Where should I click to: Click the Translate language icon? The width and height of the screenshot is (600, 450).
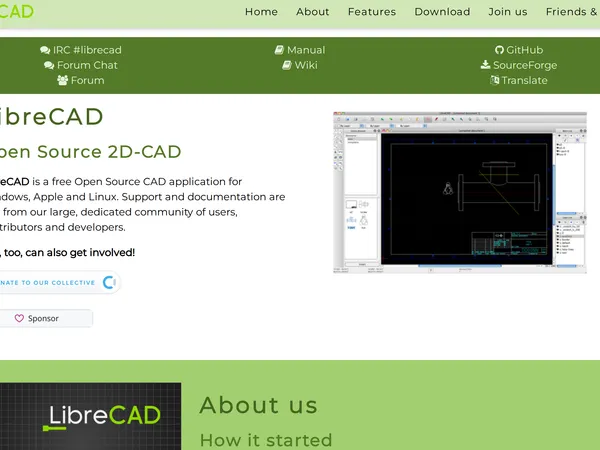pos(495,80)
